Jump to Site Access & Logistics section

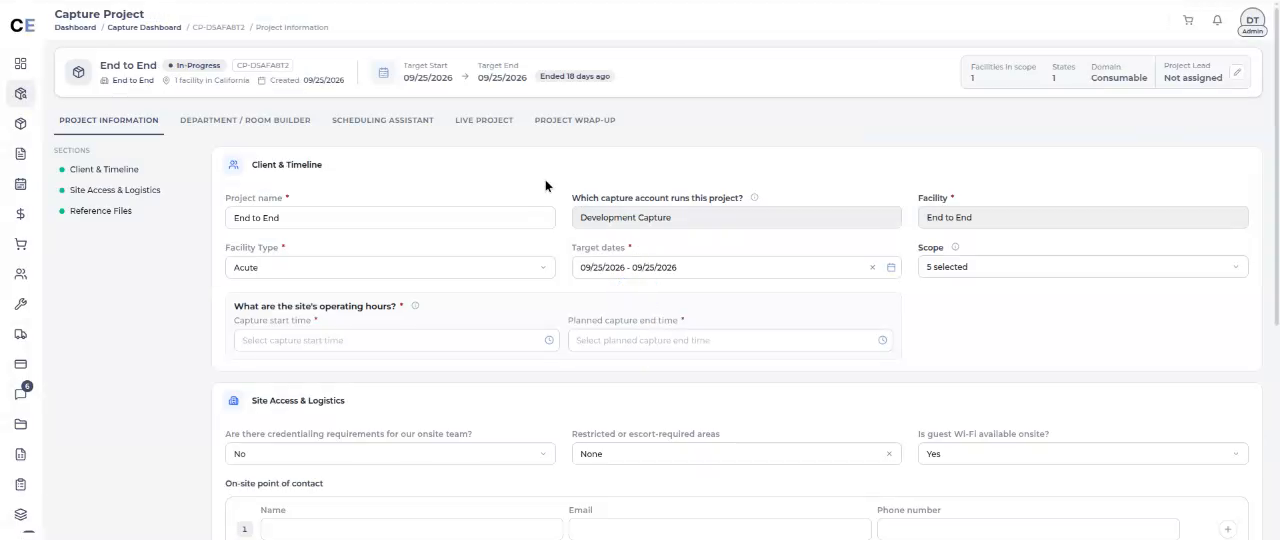[115, 190]
